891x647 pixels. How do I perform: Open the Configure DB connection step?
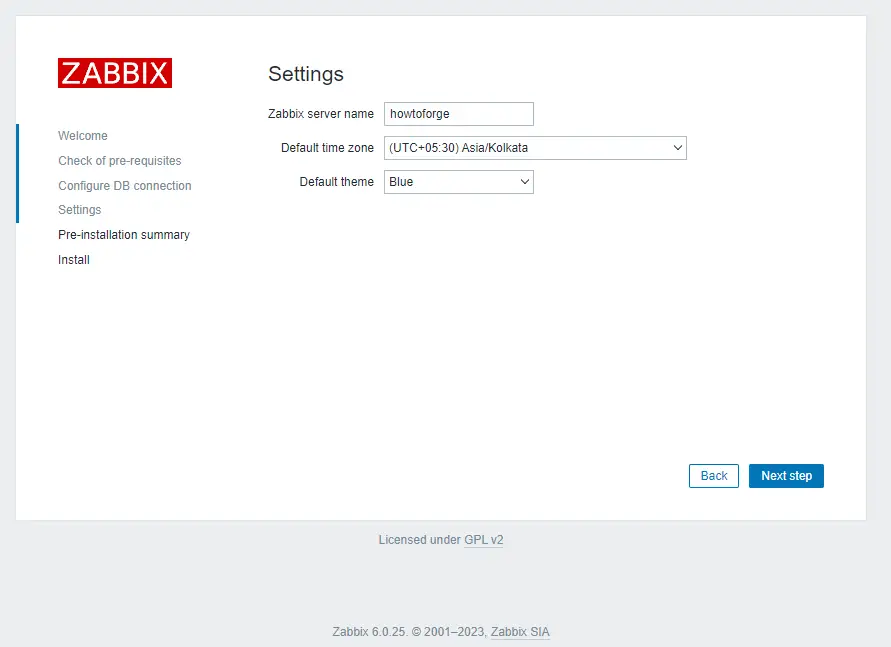[x=124, y=185]
